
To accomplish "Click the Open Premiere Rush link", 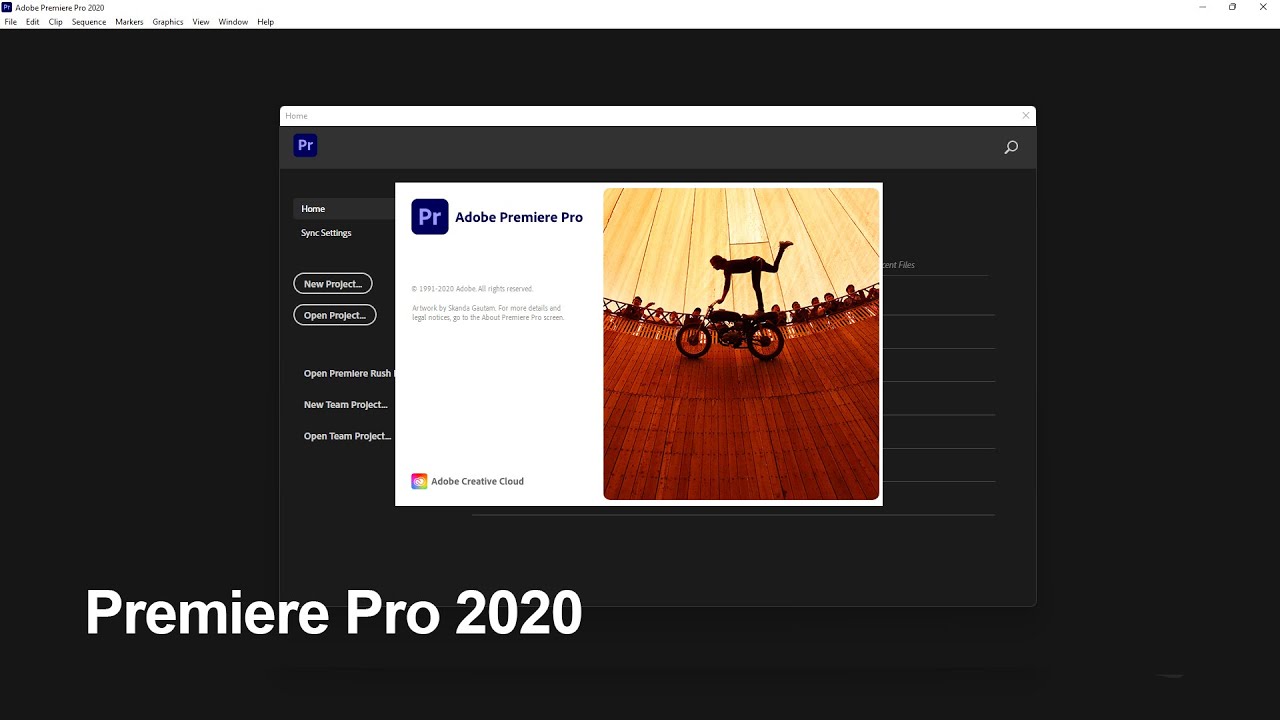I will point(348,374).
